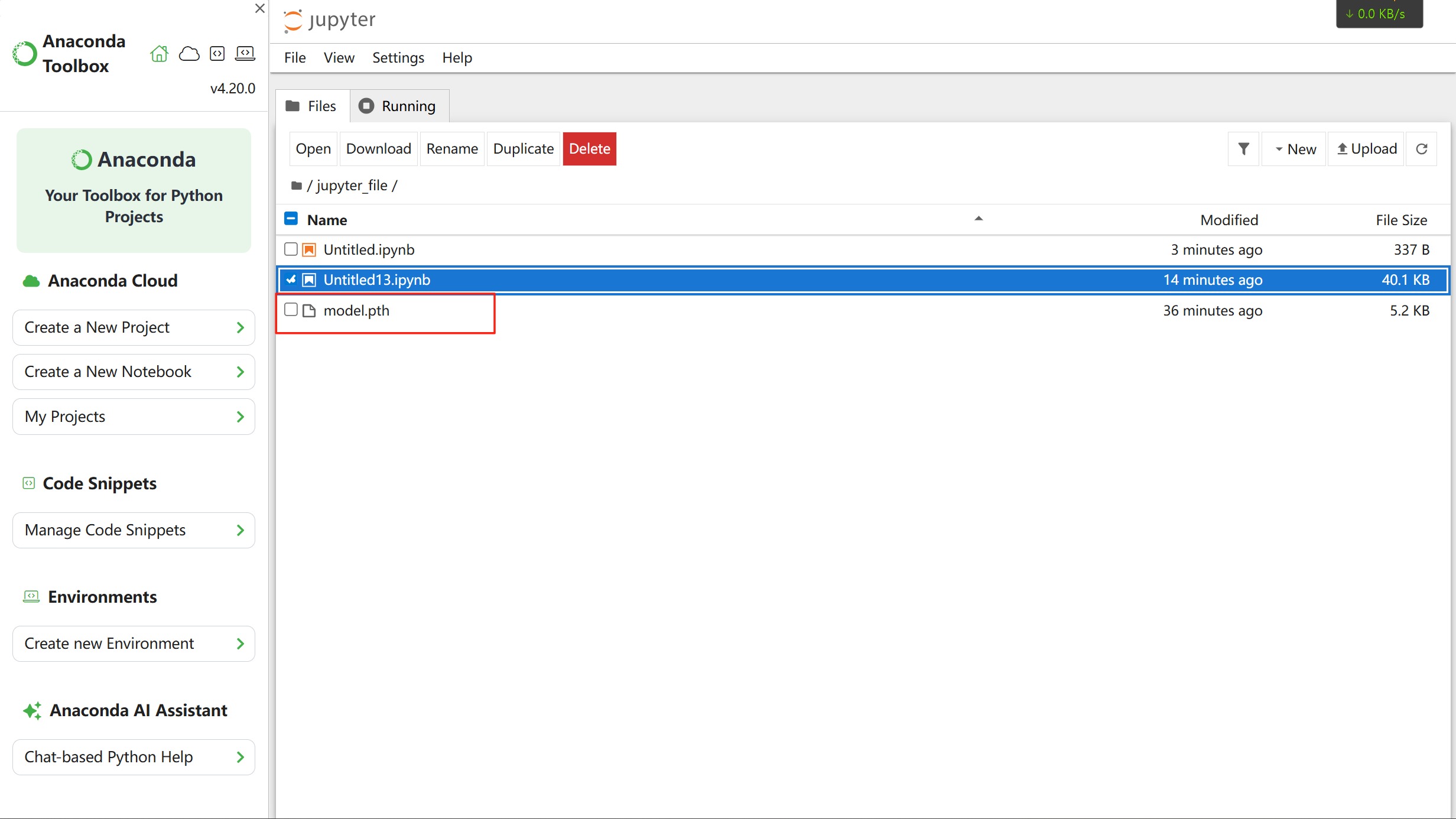The image size is (1456, 819).
Task: Open the Settings menu
Action: (398, 58)
